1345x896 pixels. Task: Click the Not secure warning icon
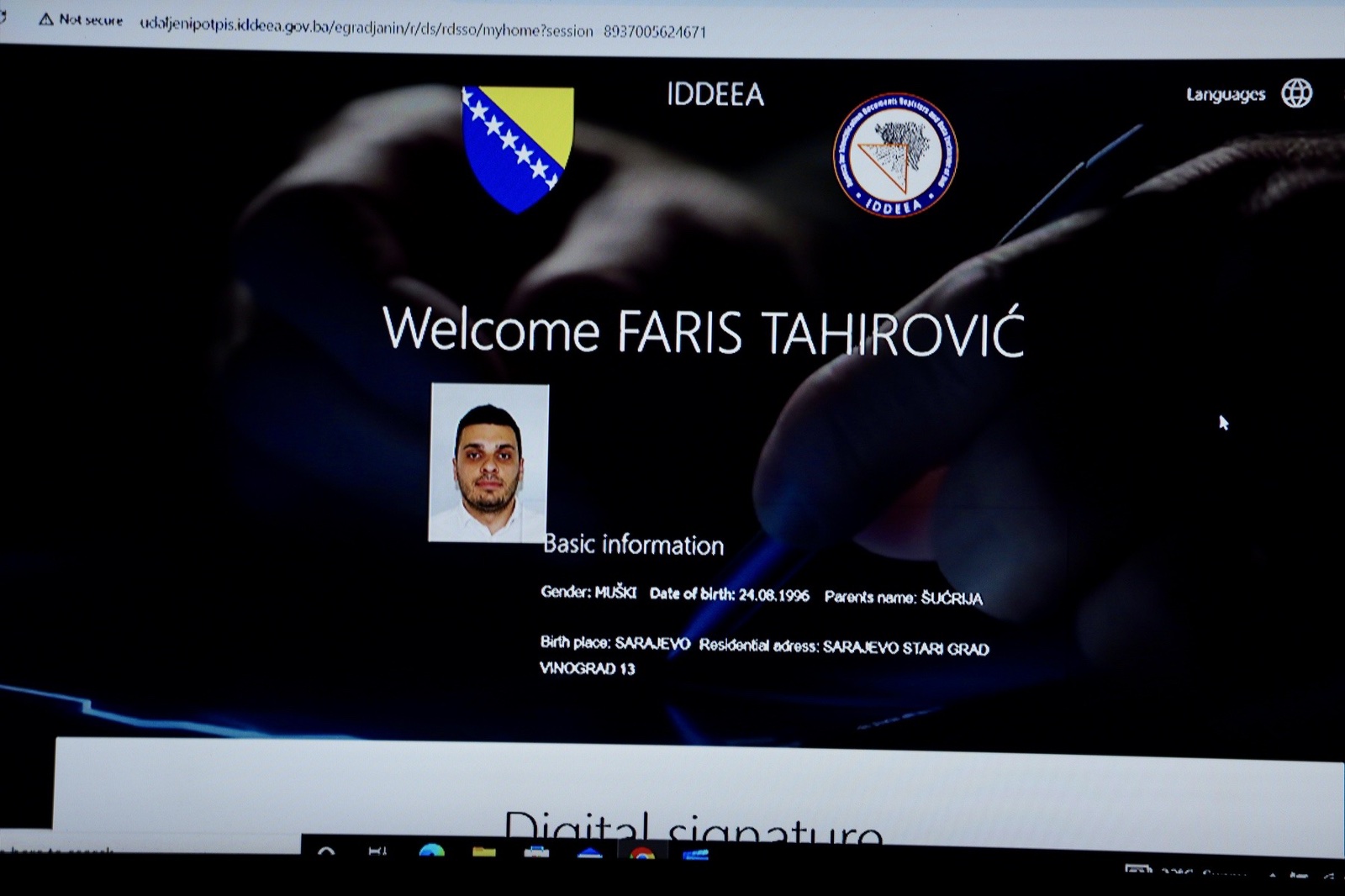tap(46, 19)
